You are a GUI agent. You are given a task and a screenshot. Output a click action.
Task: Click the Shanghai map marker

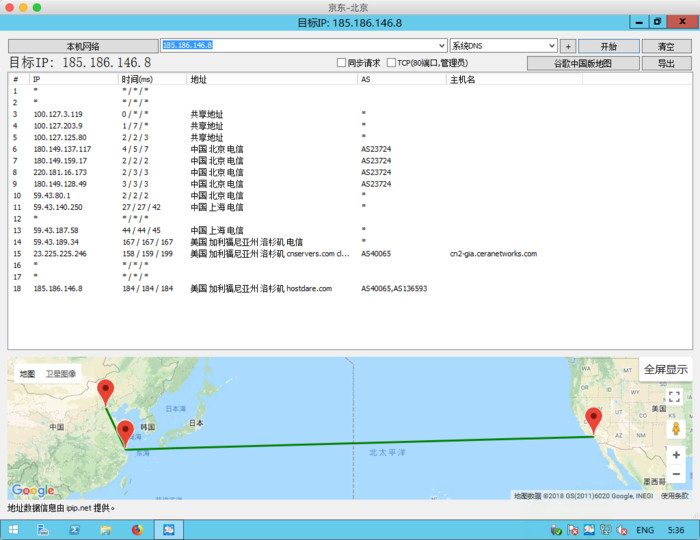(125, 433)
